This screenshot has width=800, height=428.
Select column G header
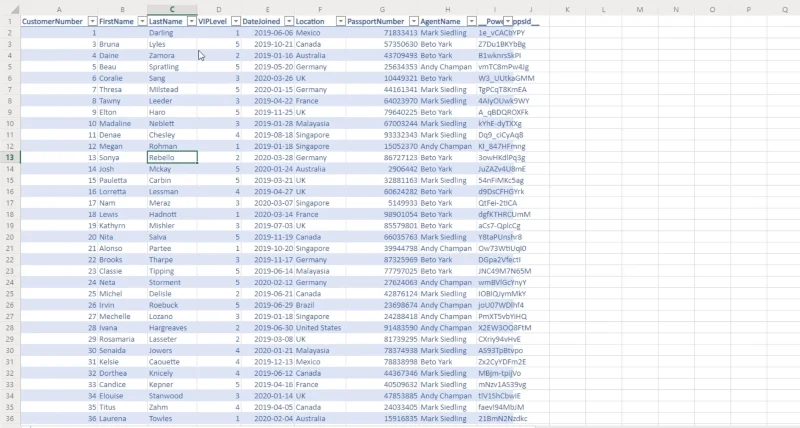click(x=382, y=10)
